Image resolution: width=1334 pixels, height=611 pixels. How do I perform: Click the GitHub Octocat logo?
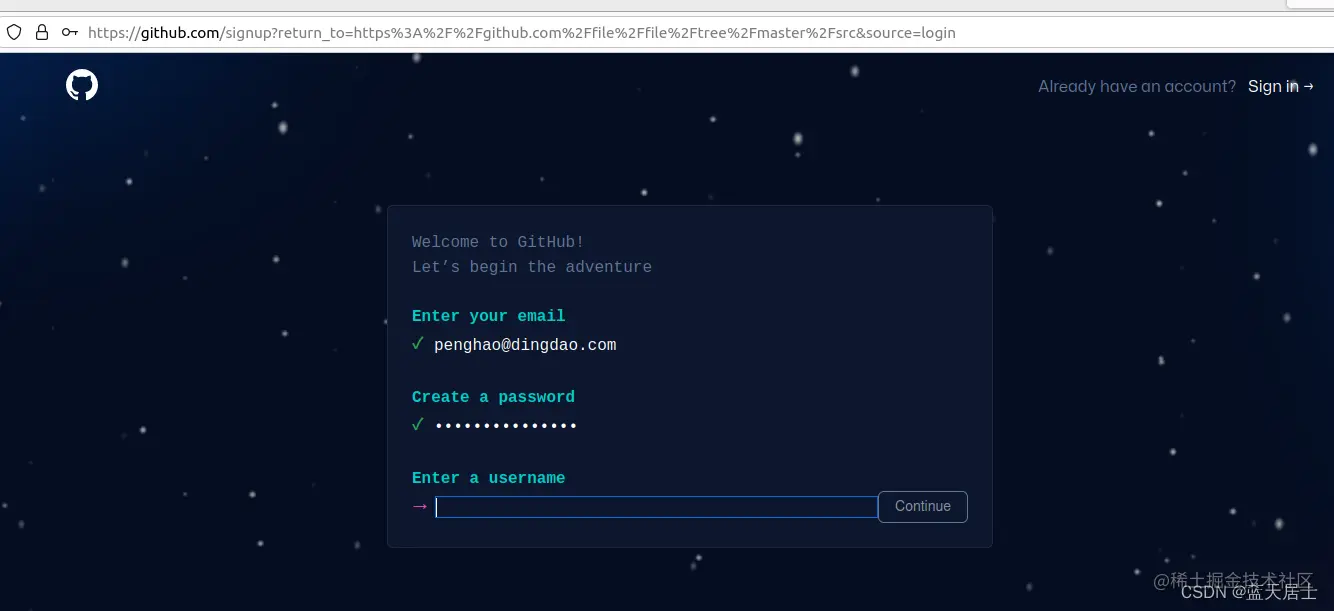[x=82, y=85]
